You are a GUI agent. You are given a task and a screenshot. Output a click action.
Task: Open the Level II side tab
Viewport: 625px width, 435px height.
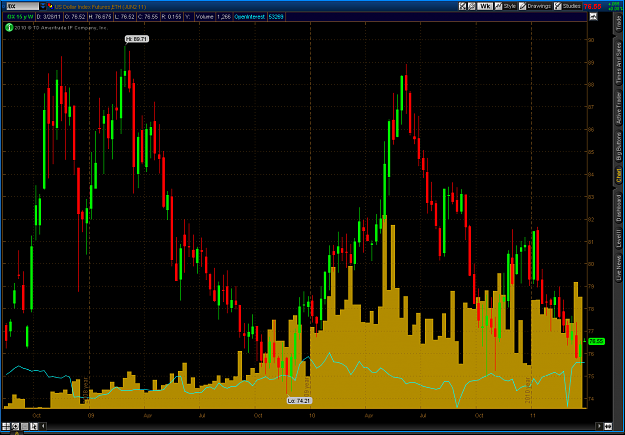click(619, 238)
